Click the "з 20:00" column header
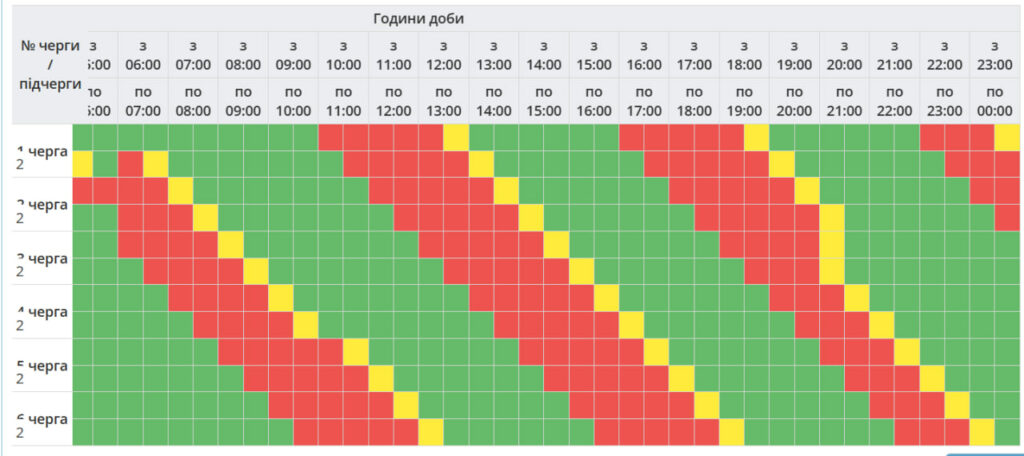This screenshot has width=1024, height=456. (x=844, y=55)
